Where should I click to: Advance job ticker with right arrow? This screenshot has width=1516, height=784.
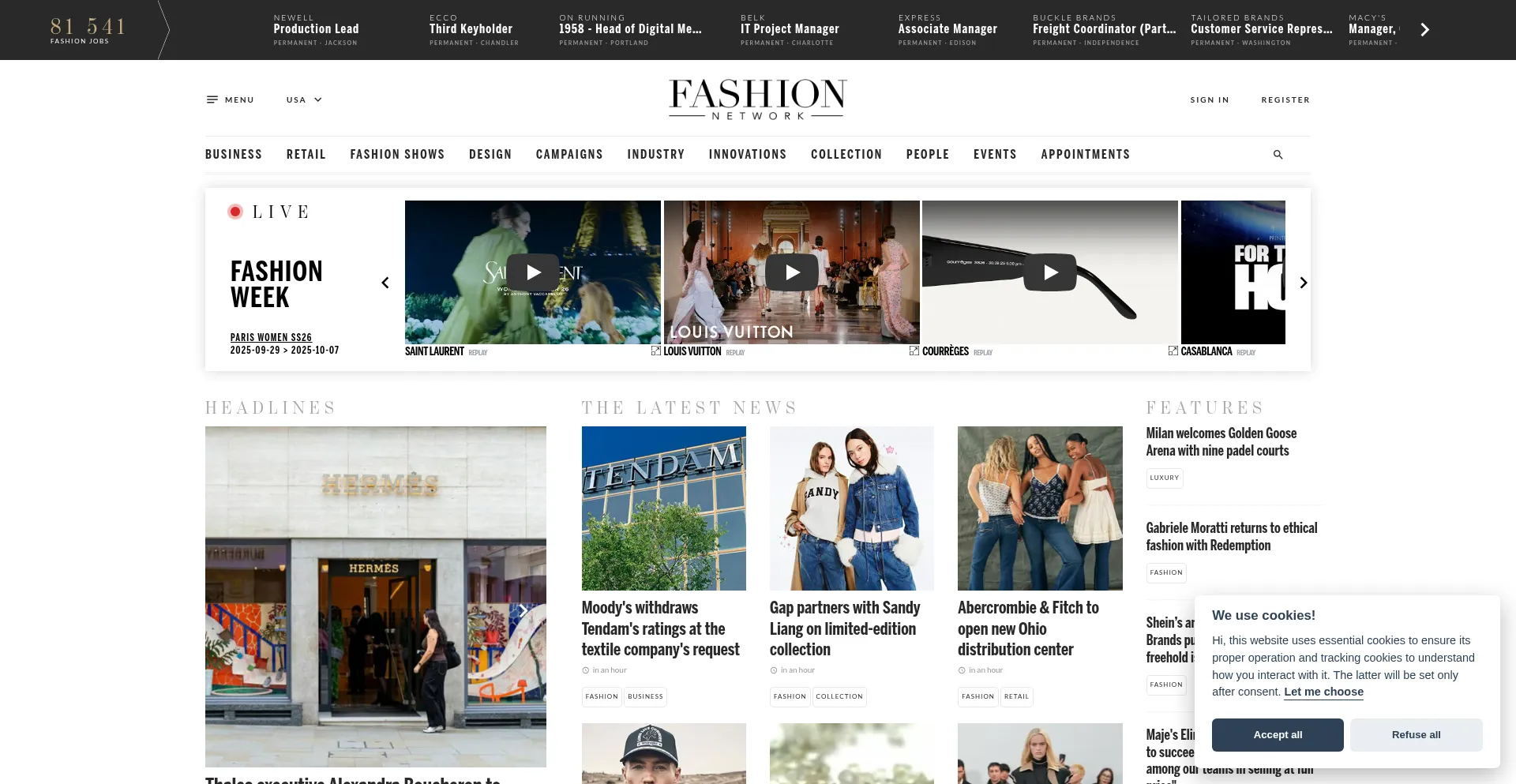coord(1424,30)
